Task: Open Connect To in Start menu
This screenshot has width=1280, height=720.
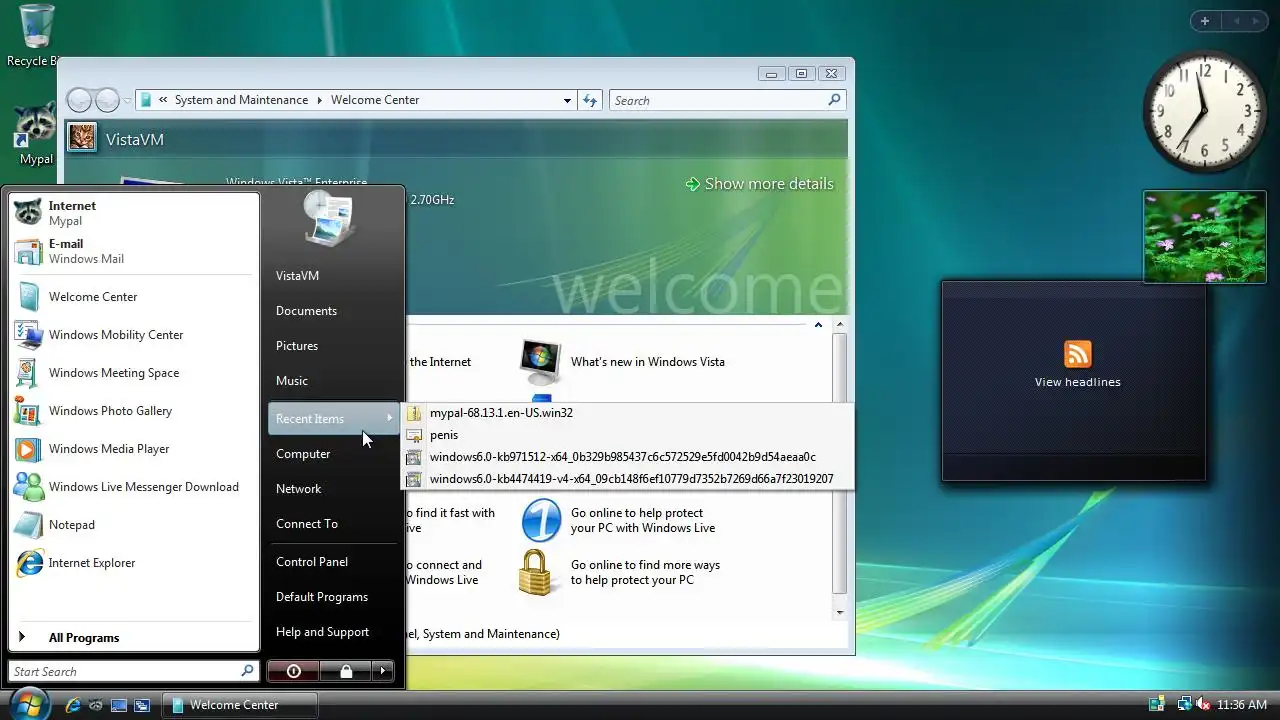Action: coord(333,524)
